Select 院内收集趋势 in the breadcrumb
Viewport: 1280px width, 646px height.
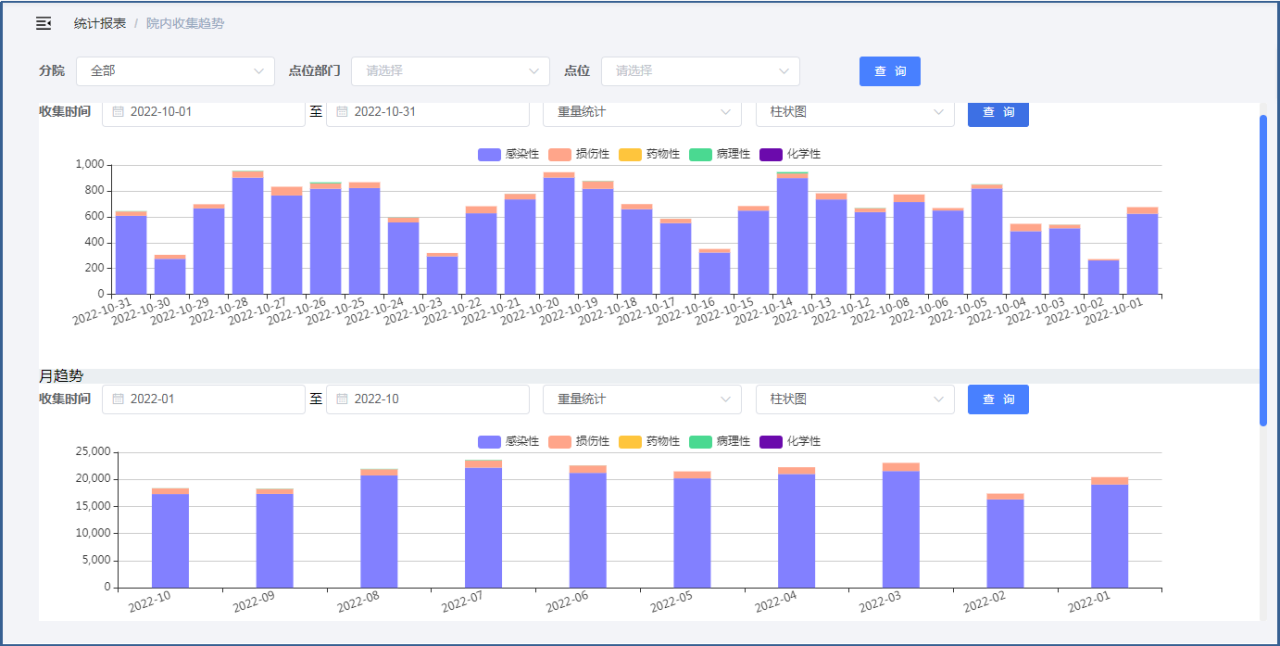tap(185, 22)
